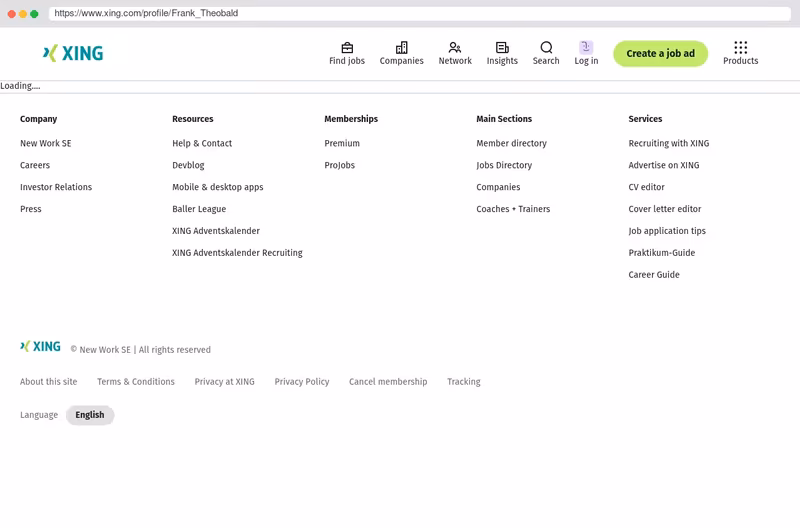Viewport: 800px width, 528px height.
Task: Click the Main Sections heading
Action: pos(504,119)
